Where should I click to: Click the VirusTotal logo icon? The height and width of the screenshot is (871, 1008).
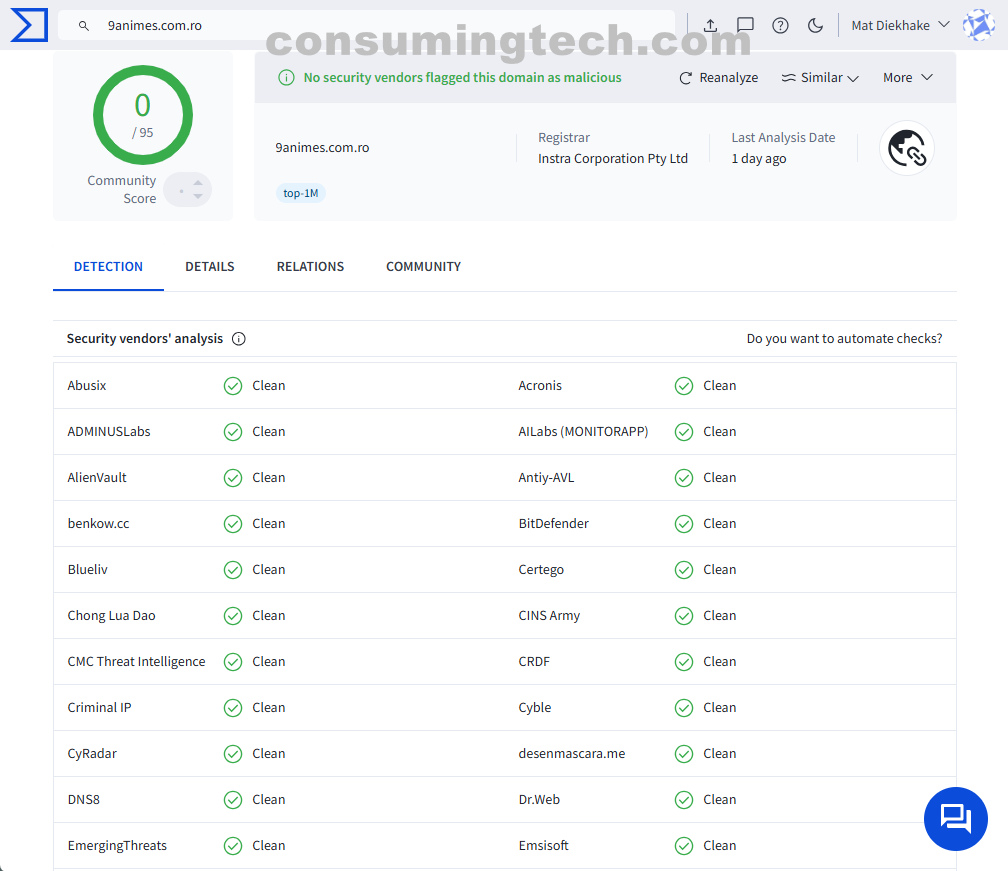point(28,25)
